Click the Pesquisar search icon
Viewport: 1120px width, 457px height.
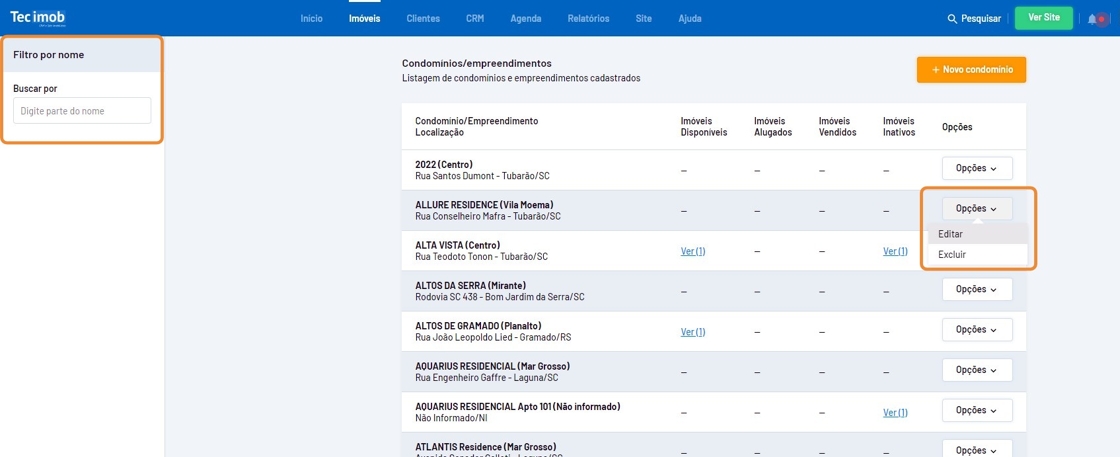click(x=952, y=19)
